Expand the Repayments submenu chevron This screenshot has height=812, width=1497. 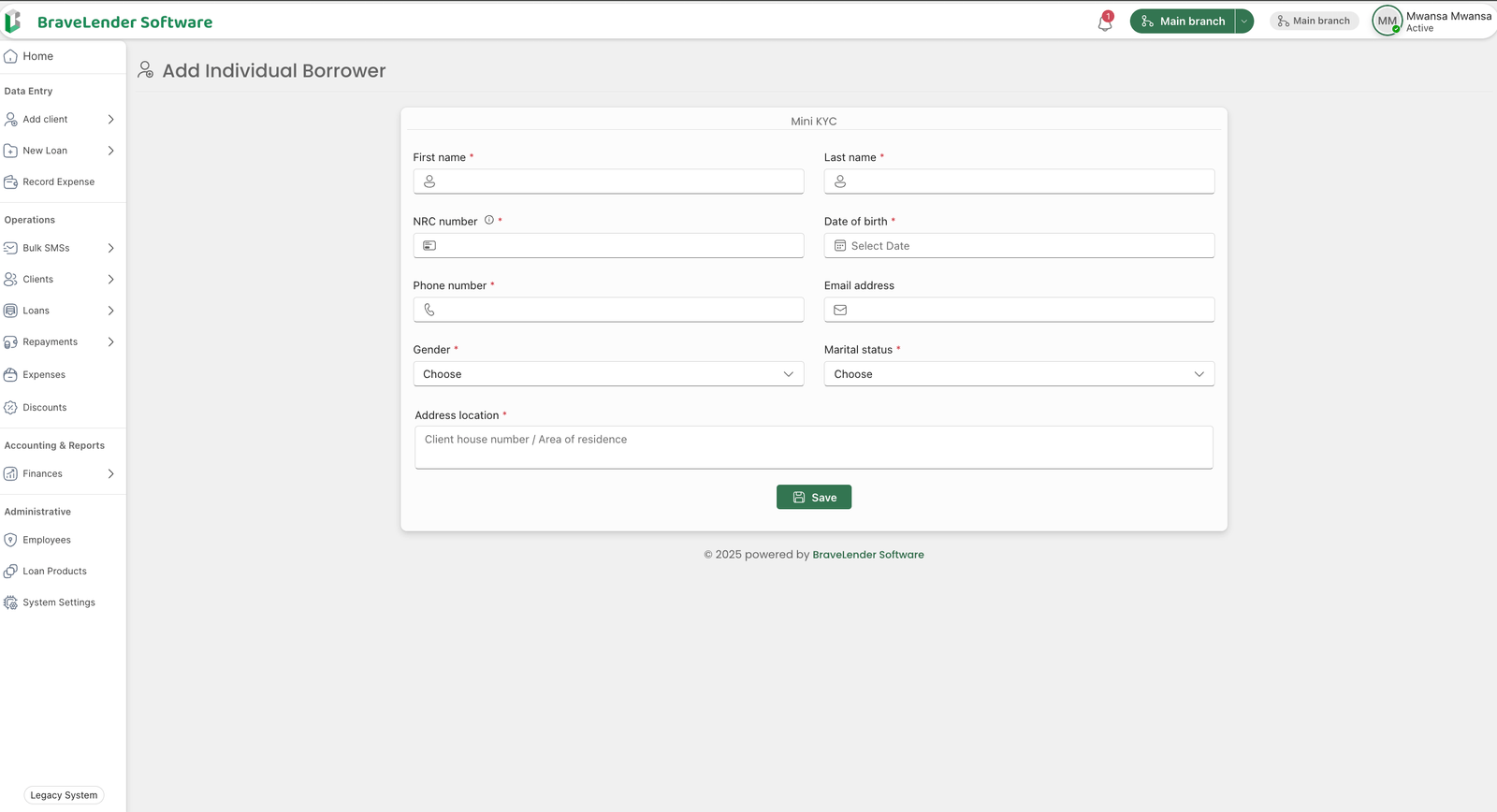coord(110,342)
